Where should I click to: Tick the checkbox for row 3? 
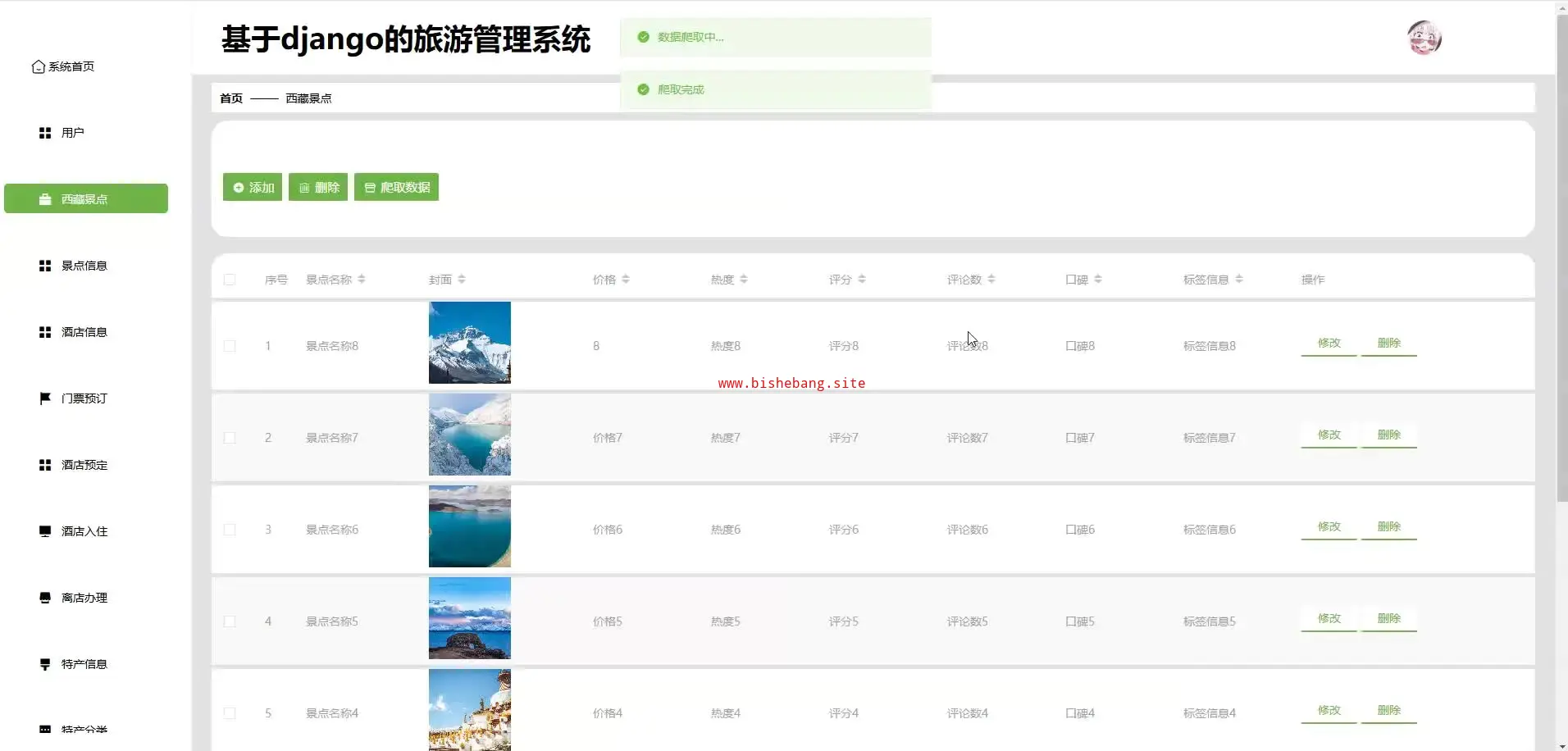230,530
